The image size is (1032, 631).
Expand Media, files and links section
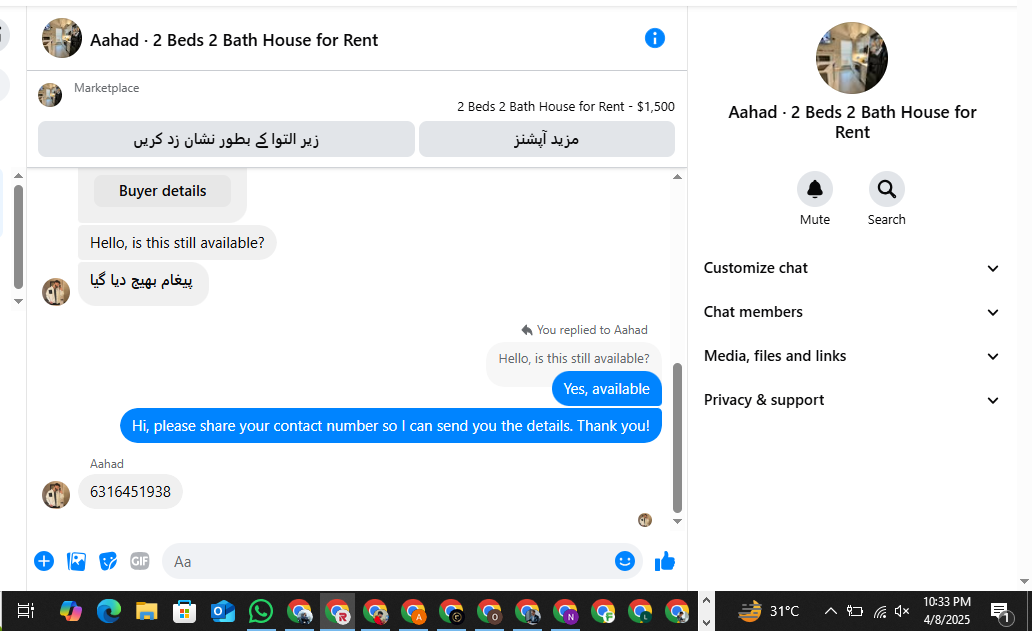851,356
